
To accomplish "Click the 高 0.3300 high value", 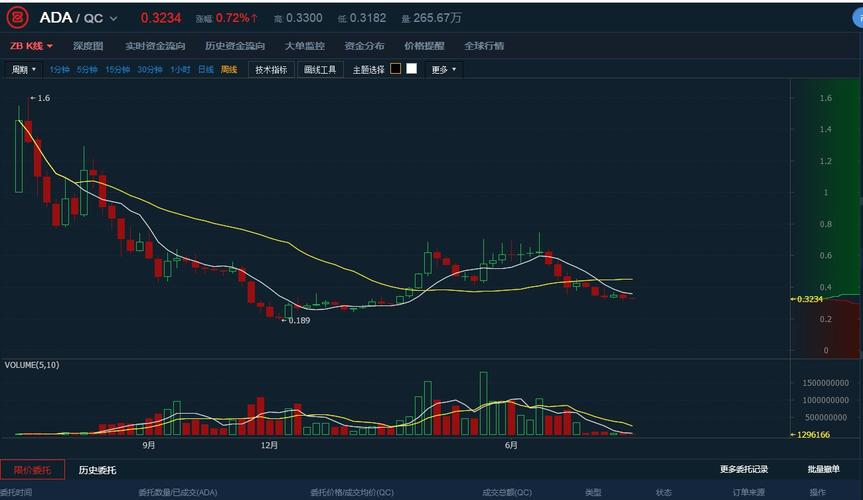I will point(298,18).
